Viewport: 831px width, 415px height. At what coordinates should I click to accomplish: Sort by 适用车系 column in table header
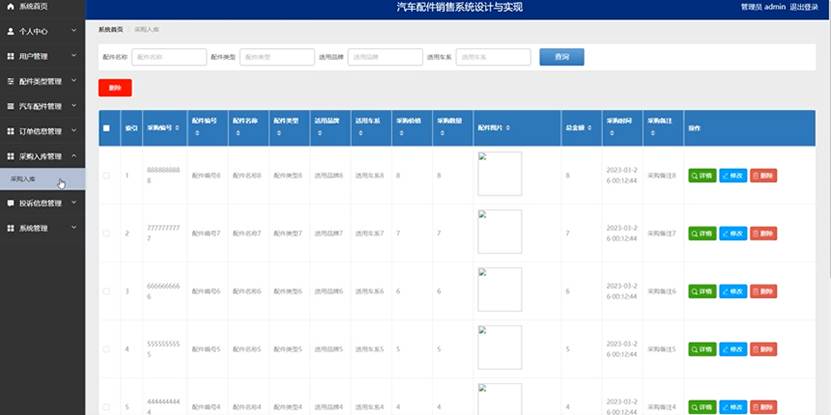click(361, 134)
